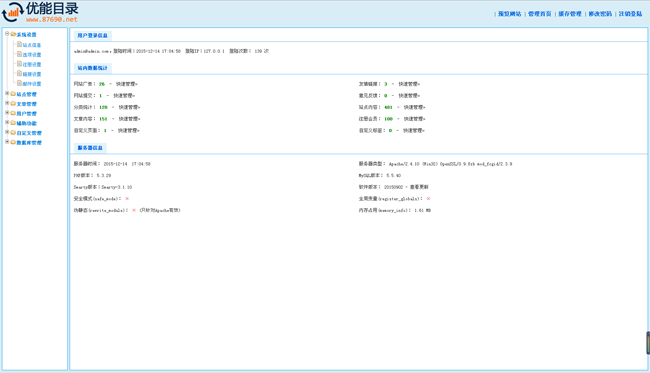Image resolution: width=650 pixels, height=373 pixels.
Task: Click the page icon beside 注册设置
Action: 19,63
